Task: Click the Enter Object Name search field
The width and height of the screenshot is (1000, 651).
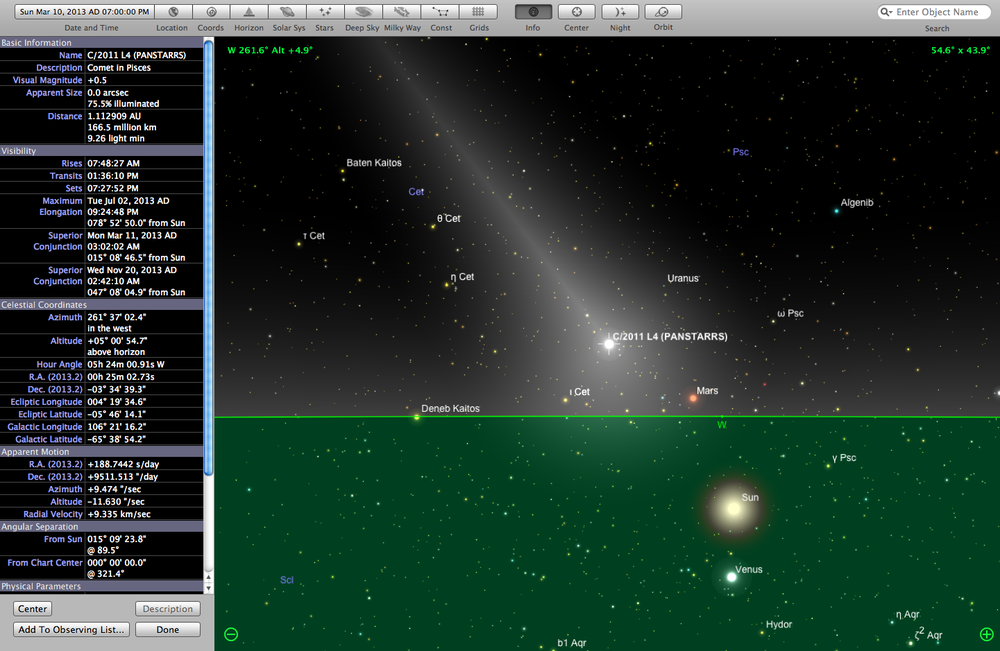Action: (933, 11)
